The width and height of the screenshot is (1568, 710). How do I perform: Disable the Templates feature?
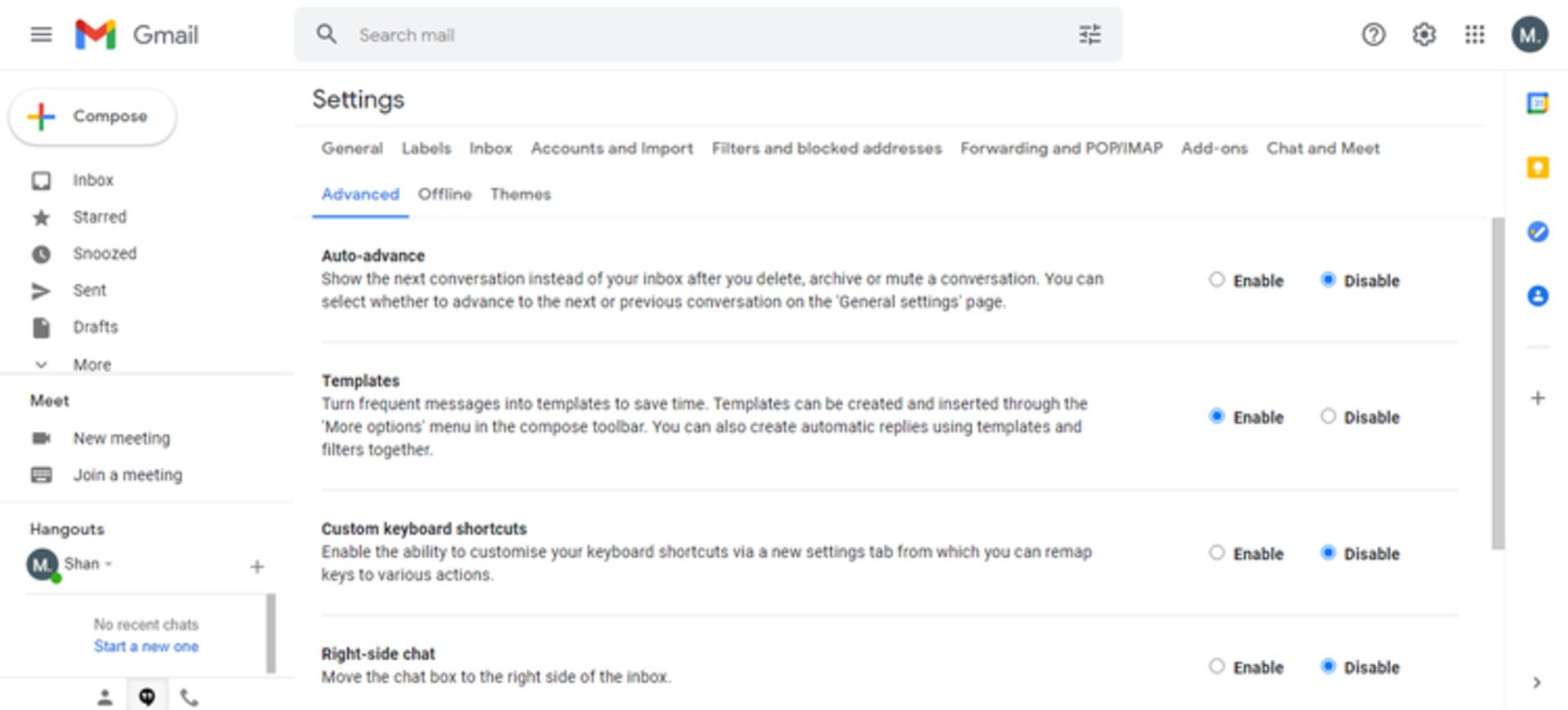pyautogui.click(x=1328, y=416)
